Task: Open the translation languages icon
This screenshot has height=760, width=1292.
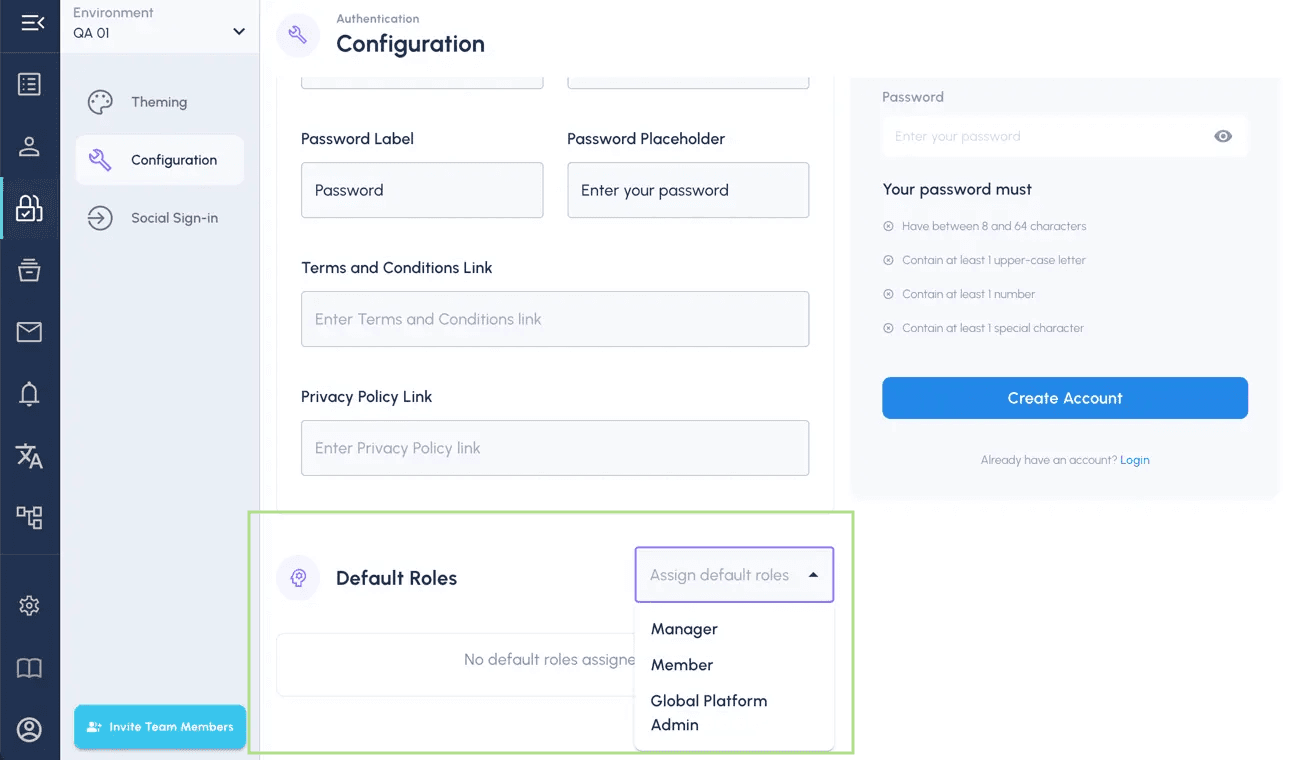Action: [29, 456]
